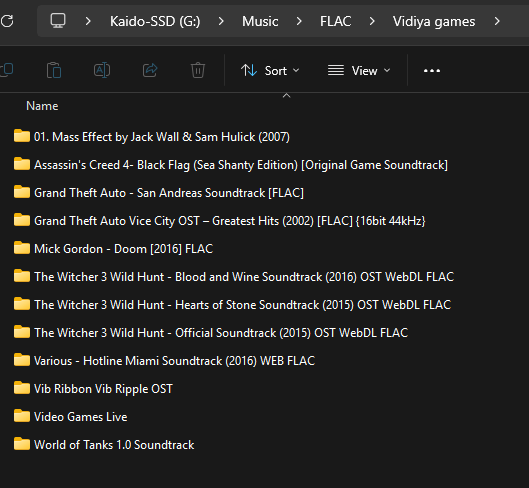Select 'Vib Ribbon Vib Ripple OST' name
The image size is (529, 488).
(103, 389)
